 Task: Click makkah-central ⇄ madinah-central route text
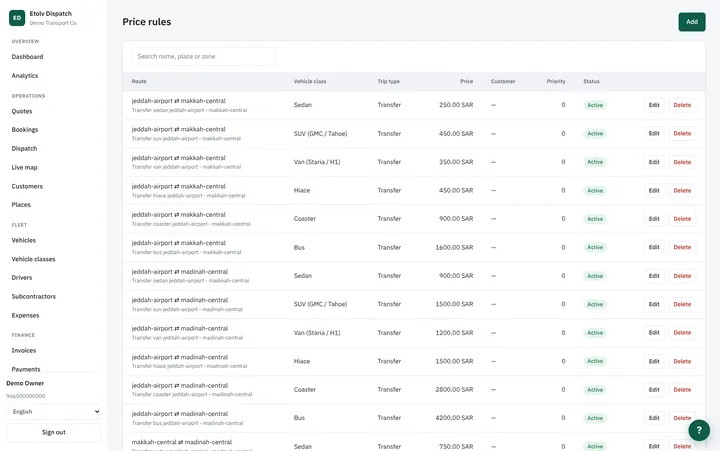point(182,442)
